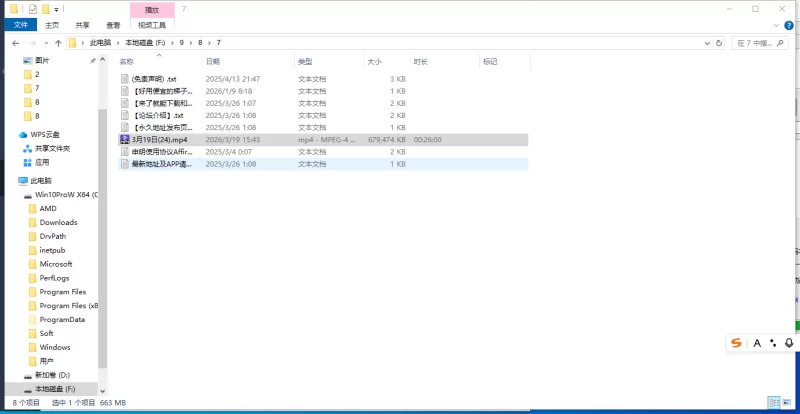Viewport: 800px width, 414px height.
Task: Click the Forward navigation arrow
Action: 33,43
